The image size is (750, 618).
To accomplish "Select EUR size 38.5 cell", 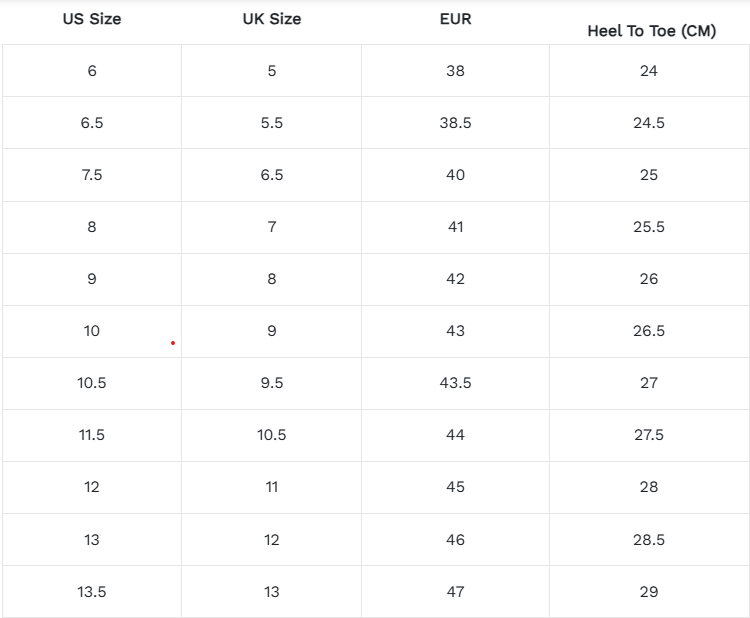I will click(455, 123).
